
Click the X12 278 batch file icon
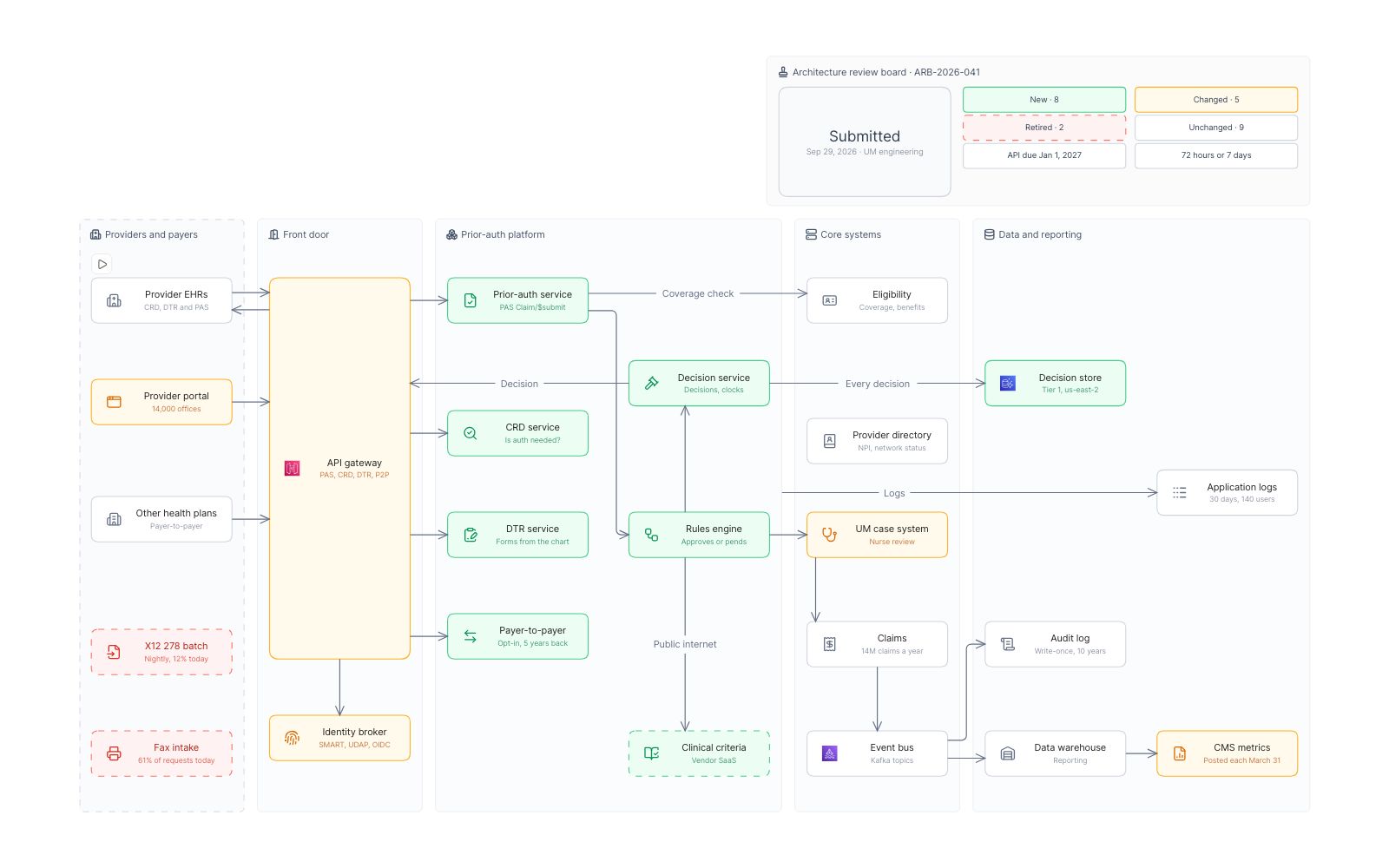(x=114, y=652)
